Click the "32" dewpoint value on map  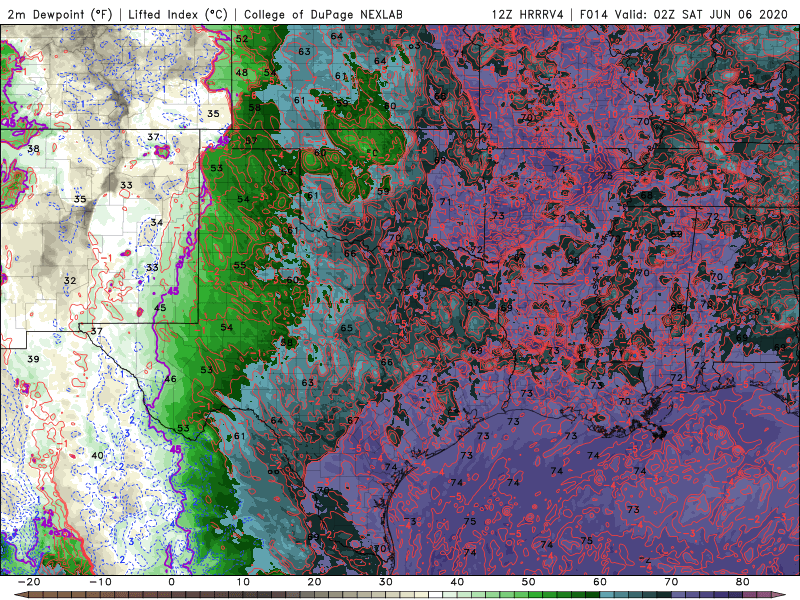(x=70, y=281)
